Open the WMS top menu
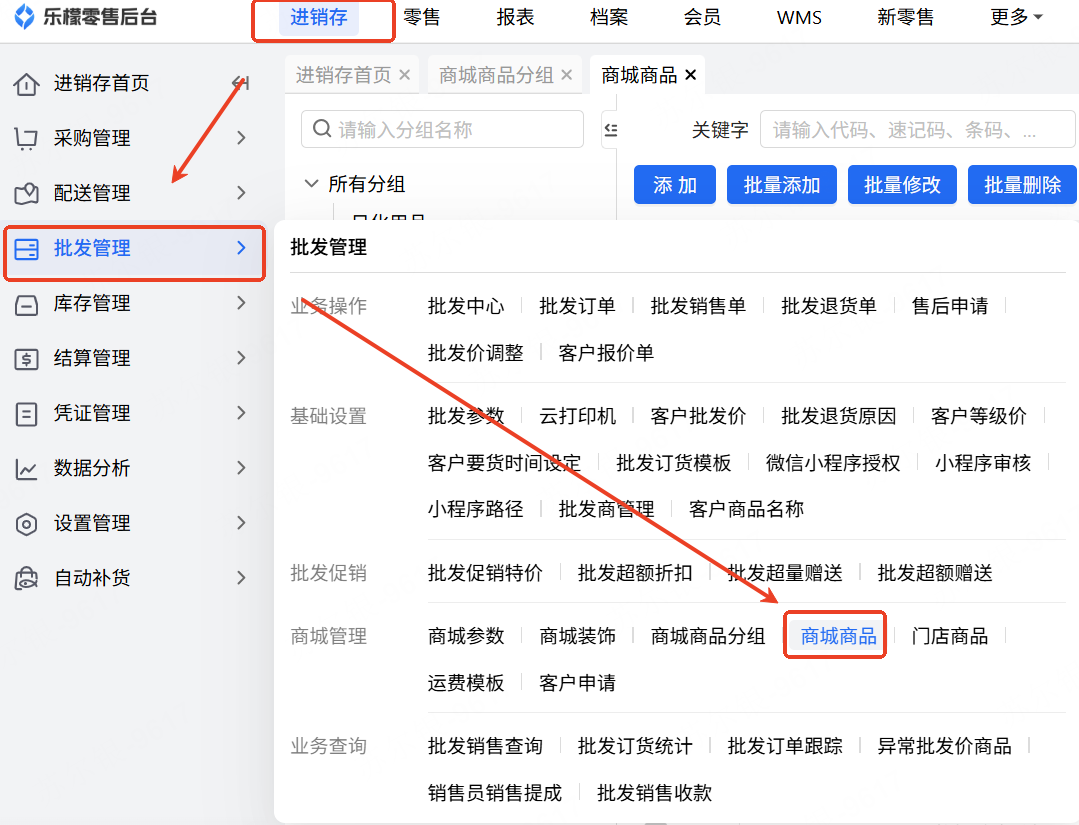The width and height of the screenshot is (1079, 825). (x=799, y=17)
